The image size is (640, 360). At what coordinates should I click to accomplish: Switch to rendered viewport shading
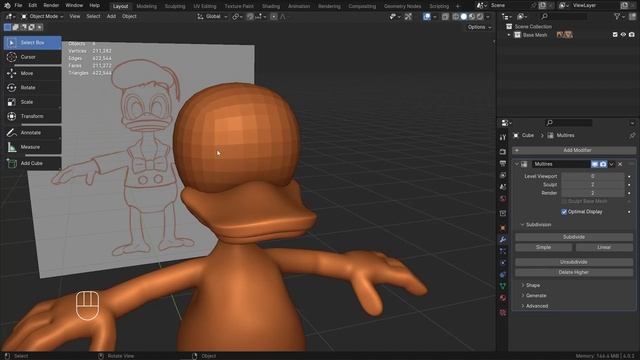480,17
